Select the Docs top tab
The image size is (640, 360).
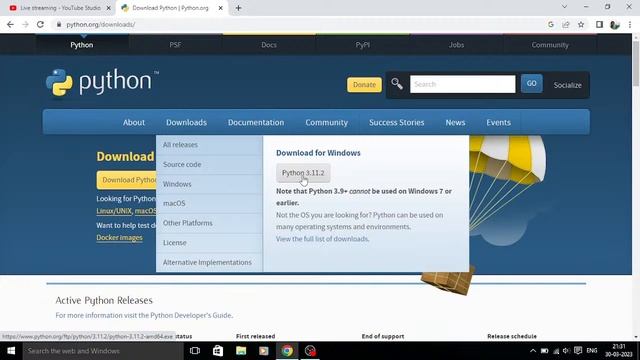(x=269, y=45)
